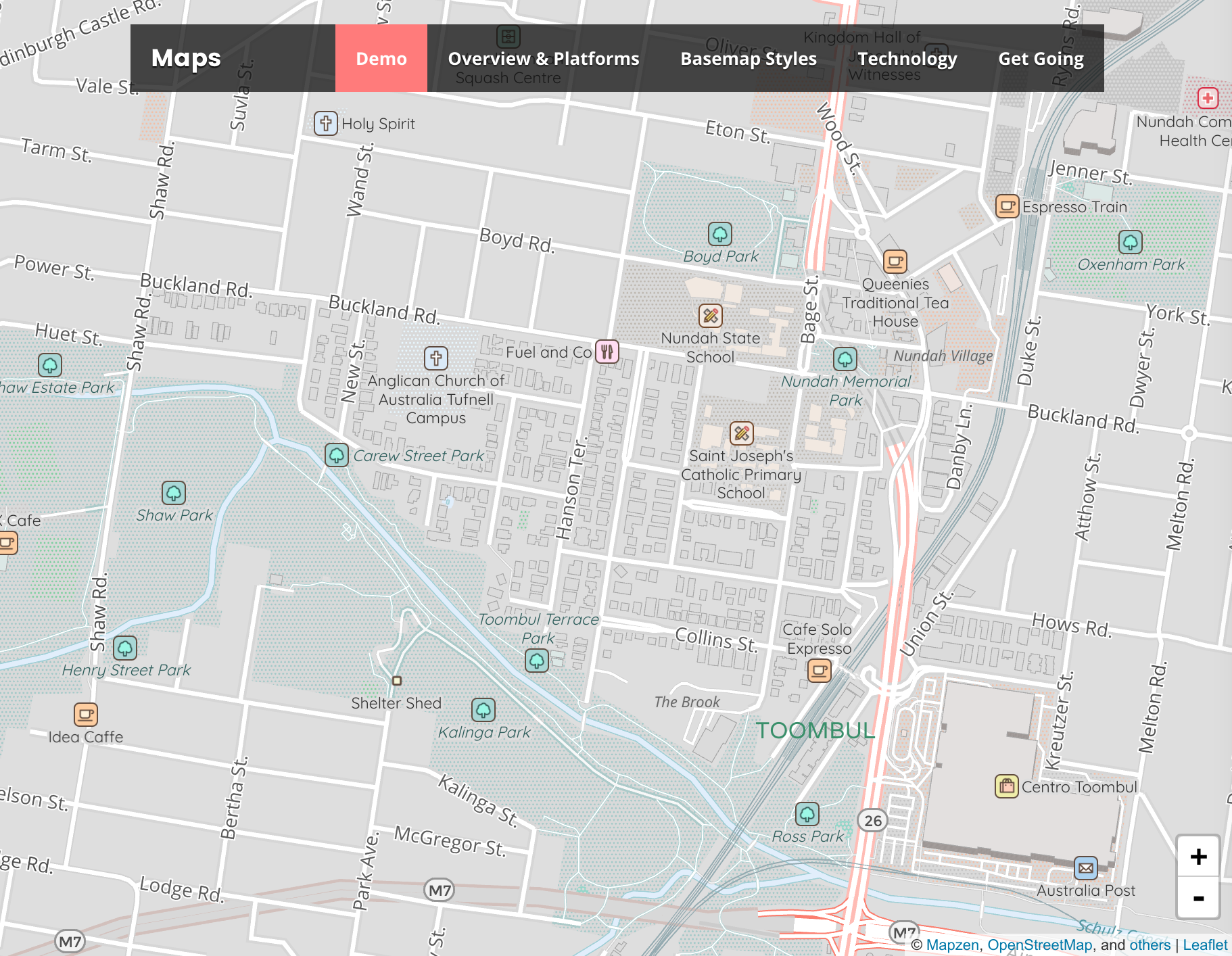This screenshot has width=1232, height=956.
Task: Click the Holy Spirit church icon
Action: click(x=325, y=124)
